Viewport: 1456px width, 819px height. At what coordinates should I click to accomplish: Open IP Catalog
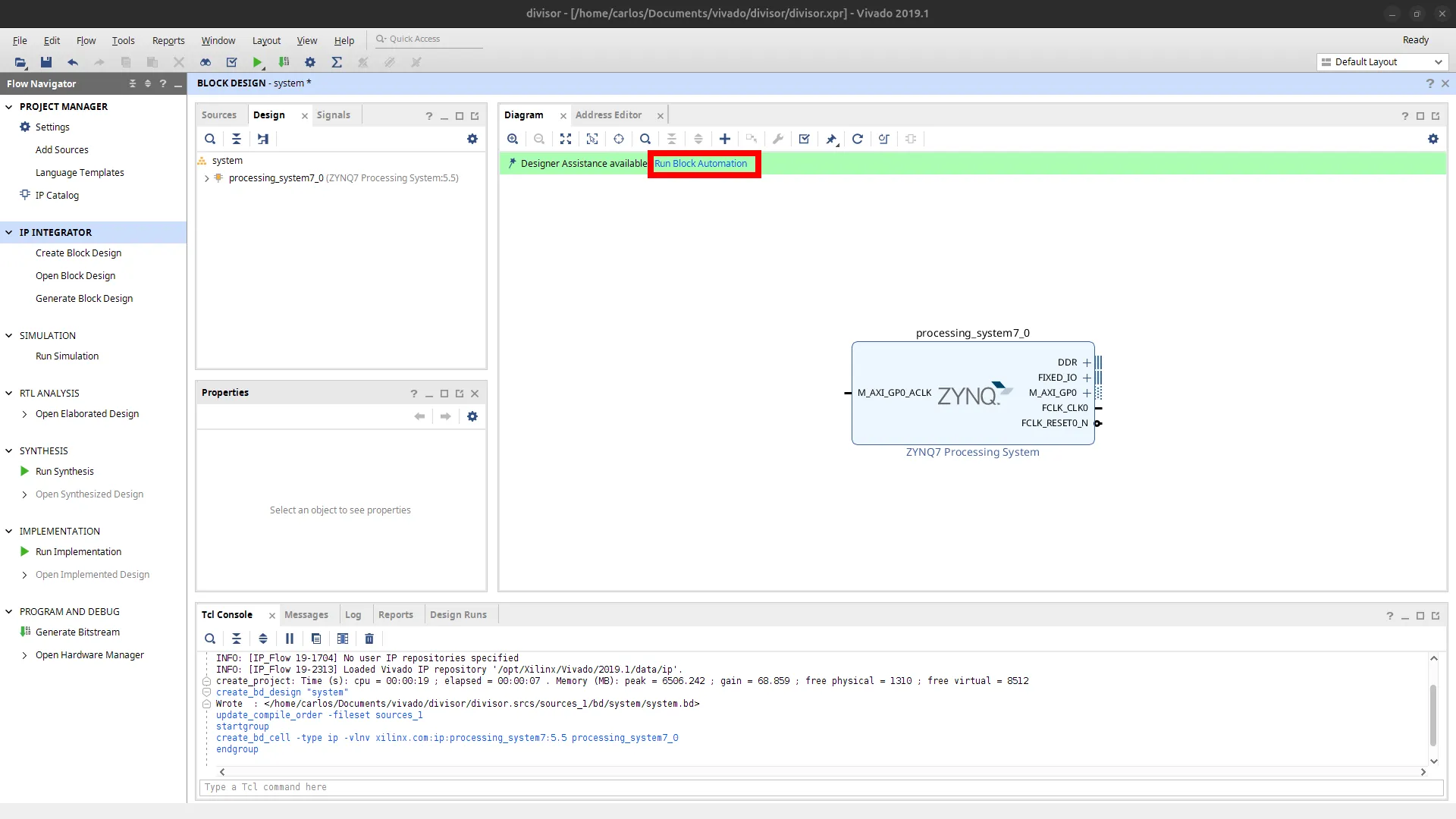click(57, 196)
